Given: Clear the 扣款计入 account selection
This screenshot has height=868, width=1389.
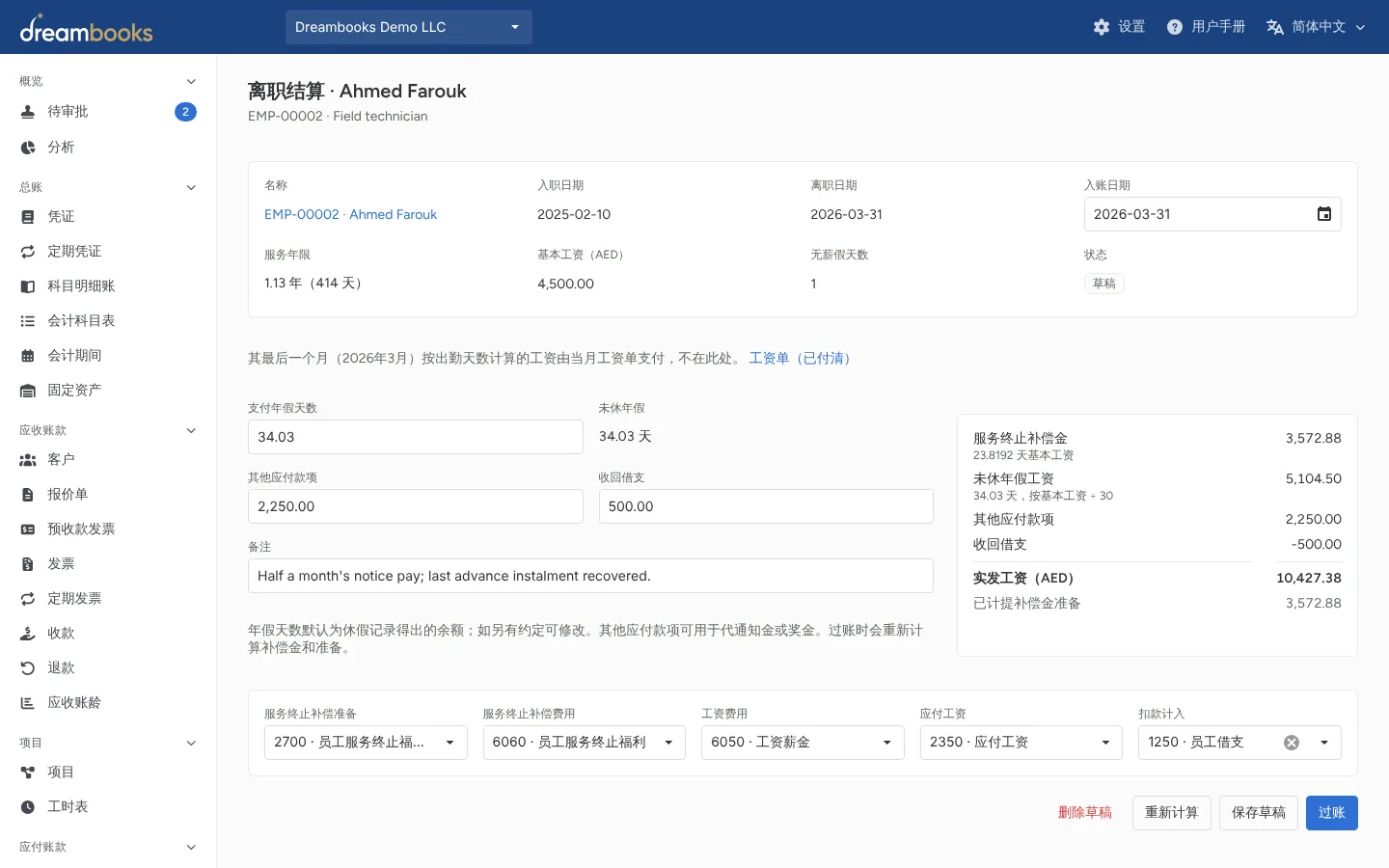Looking at the screenshot, I should pyautogui.click(x=1292, y=743).
